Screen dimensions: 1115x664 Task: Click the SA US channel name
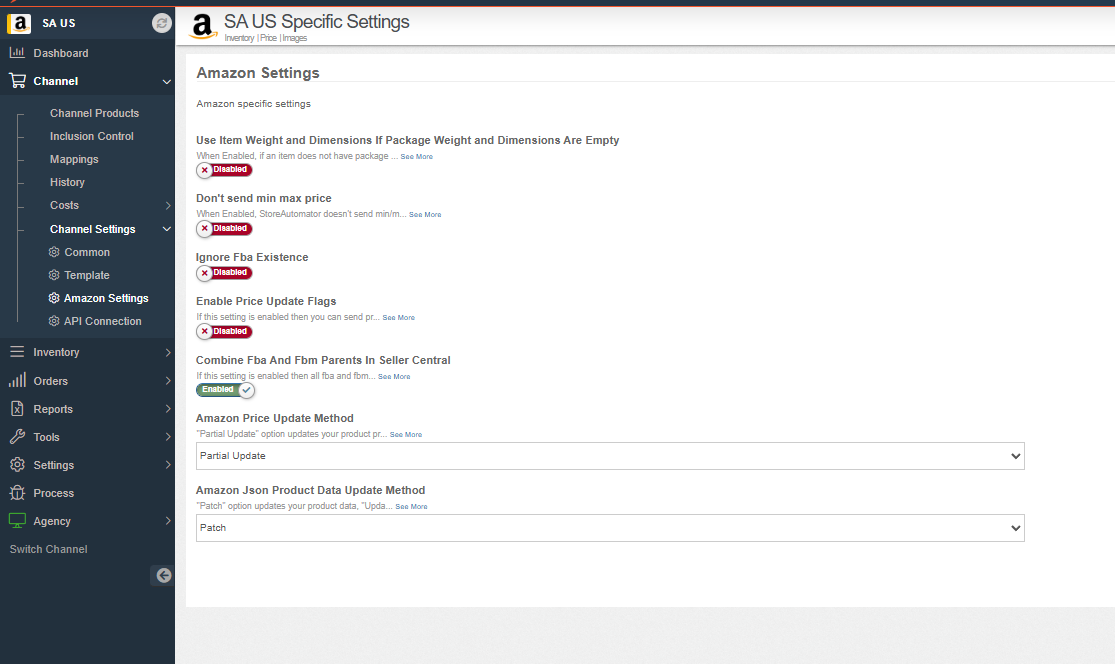(x=58, y=23)
